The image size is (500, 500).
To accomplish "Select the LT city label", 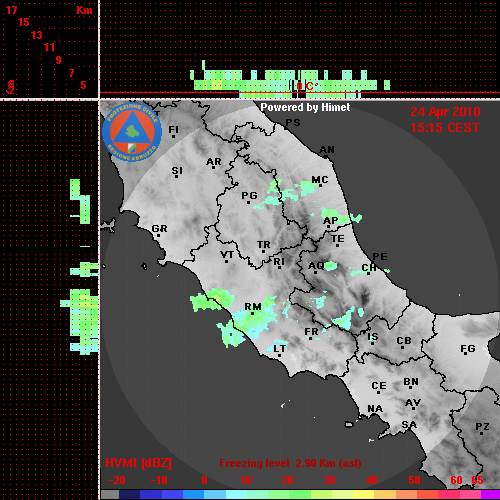I will click(280, 348).
